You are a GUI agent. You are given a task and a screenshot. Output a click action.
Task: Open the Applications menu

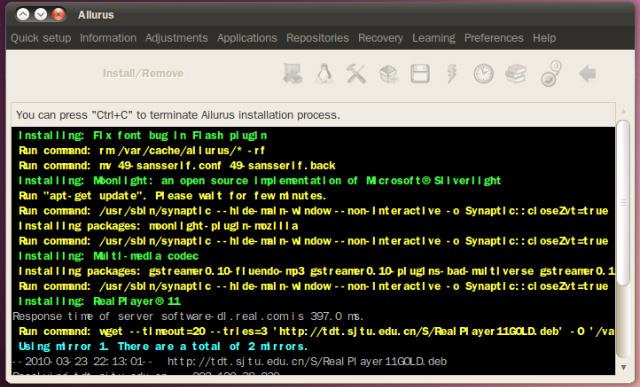tap(247, 38)
